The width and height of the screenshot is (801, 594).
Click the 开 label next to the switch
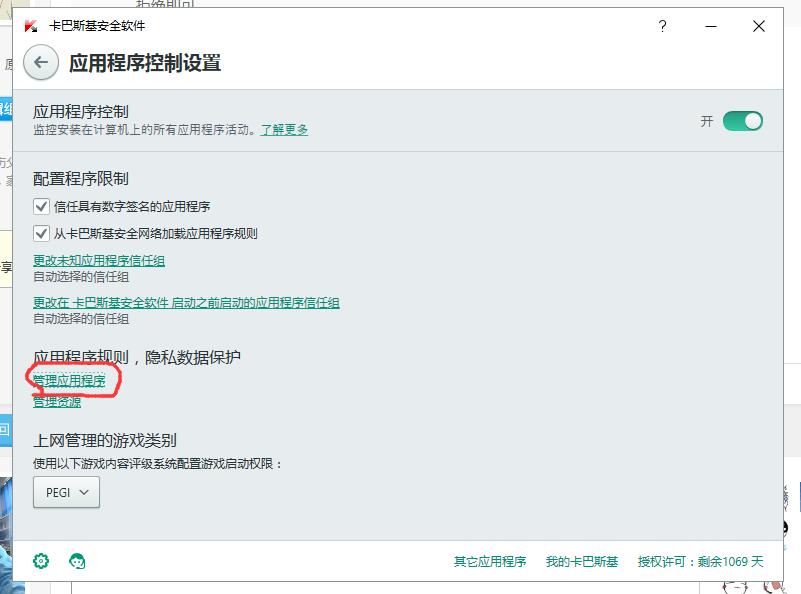(x=707, y=121)
